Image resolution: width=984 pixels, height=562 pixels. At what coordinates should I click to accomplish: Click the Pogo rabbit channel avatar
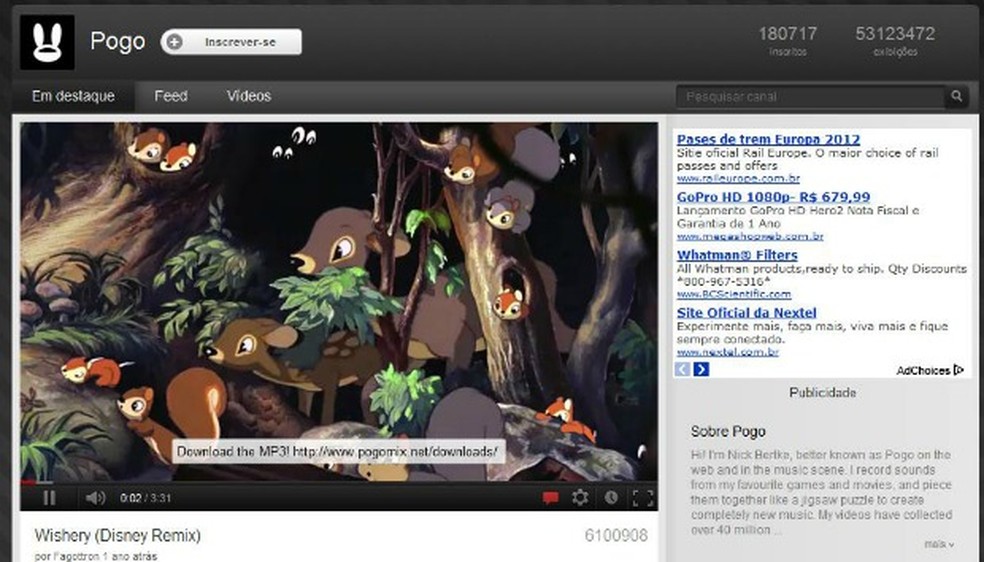tap(47, 42)
